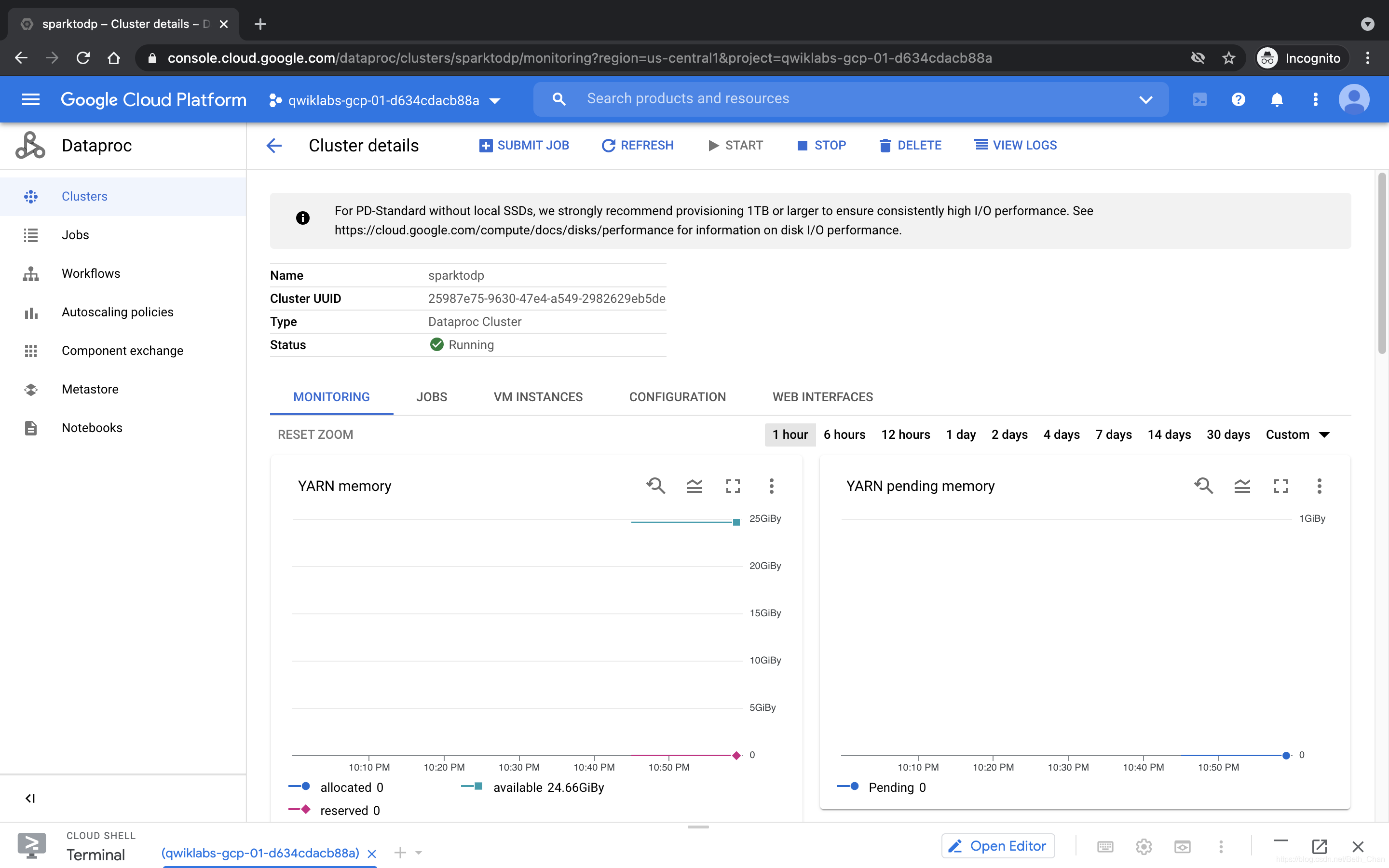1389x868 pixels.
Task: Reset zoom icon on YARN pending memory chart
Action: (1204, 486)
